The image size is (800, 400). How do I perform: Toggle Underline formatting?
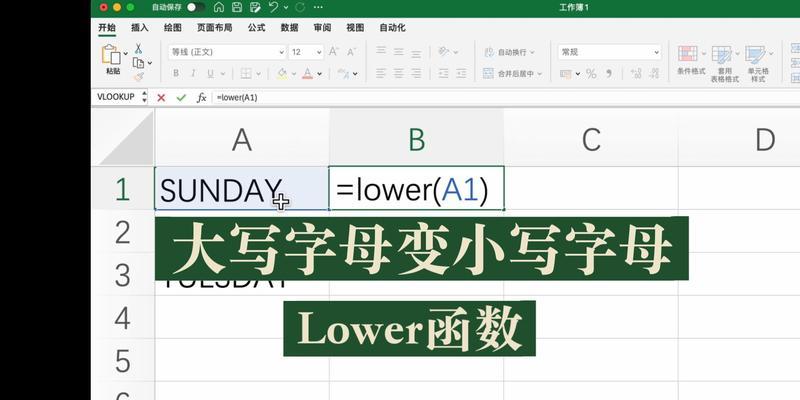pyautogui.click(x=210, y=73)
